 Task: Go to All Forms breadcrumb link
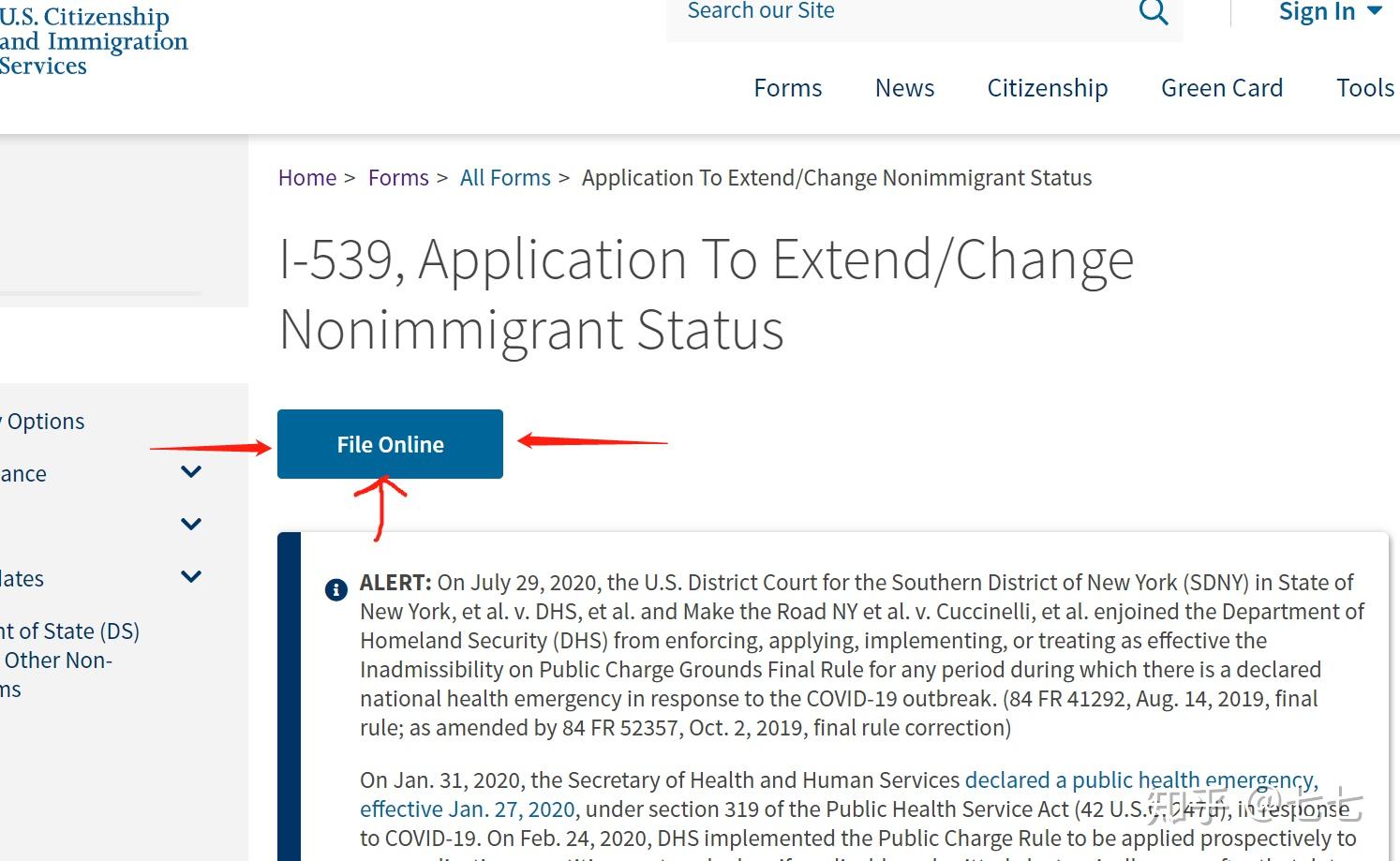pos(505,178)
